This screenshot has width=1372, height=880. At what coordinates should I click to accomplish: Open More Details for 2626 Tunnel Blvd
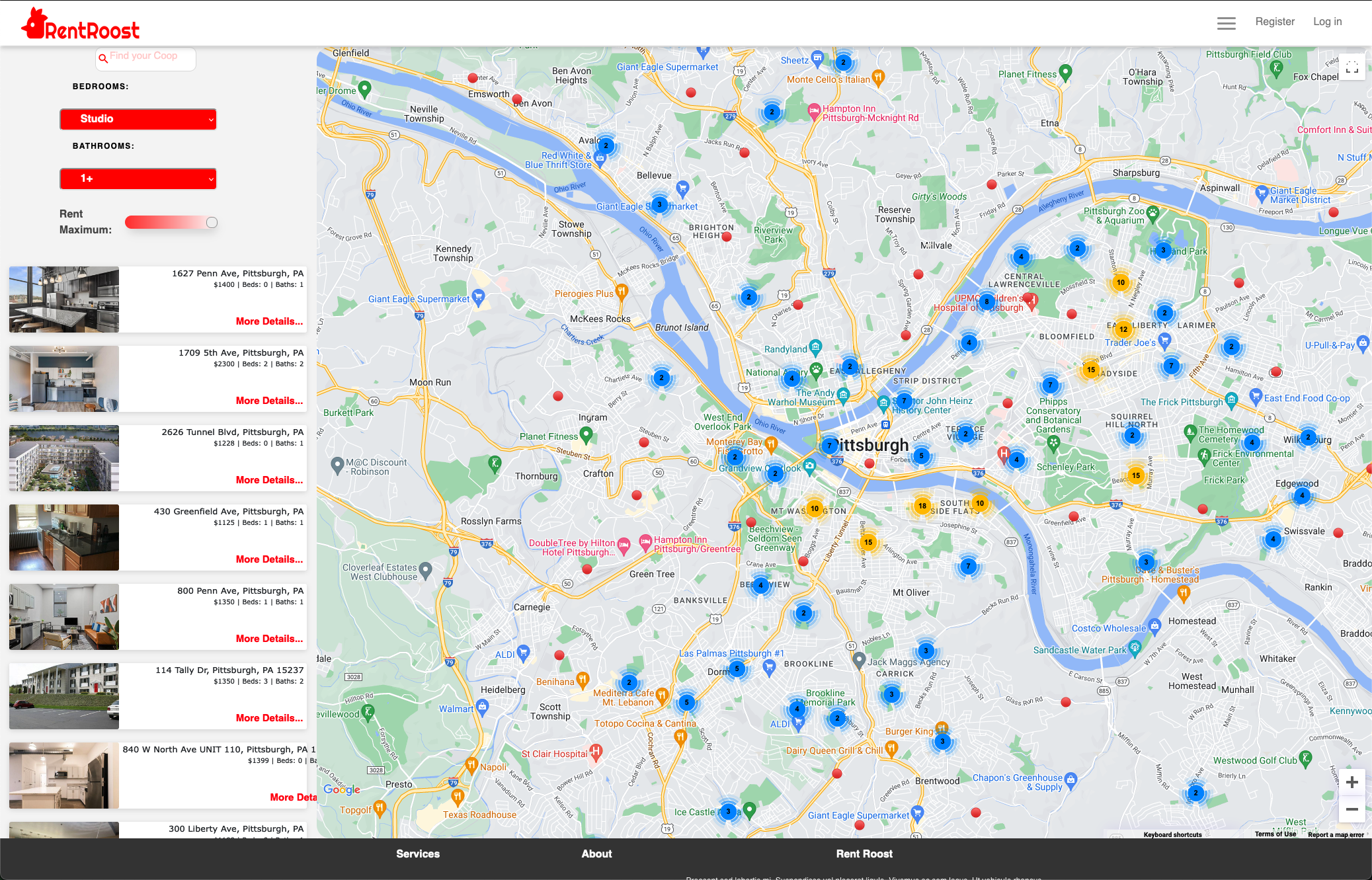pos(269,480)
